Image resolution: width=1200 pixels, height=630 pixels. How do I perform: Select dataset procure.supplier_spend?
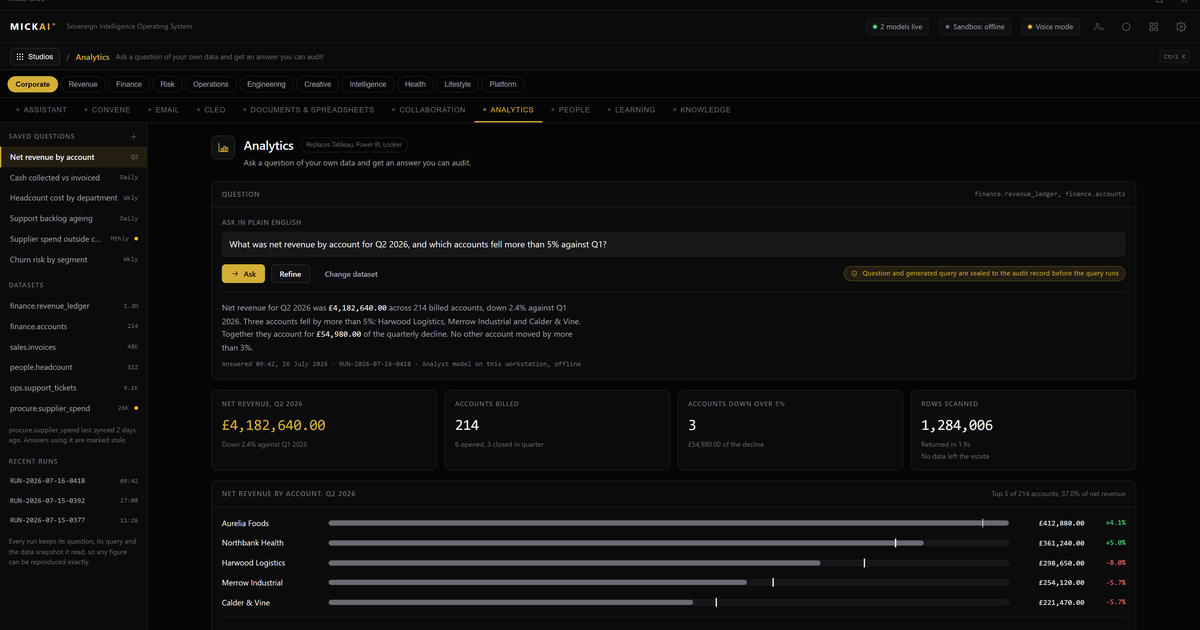pyautogui.click(x=73, y=408)
